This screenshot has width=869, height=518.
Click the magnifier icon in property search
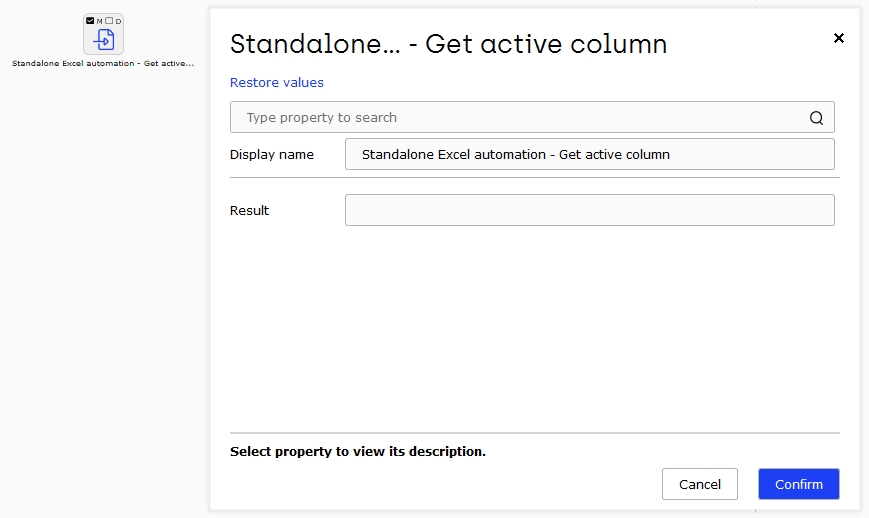pos(816,117)
